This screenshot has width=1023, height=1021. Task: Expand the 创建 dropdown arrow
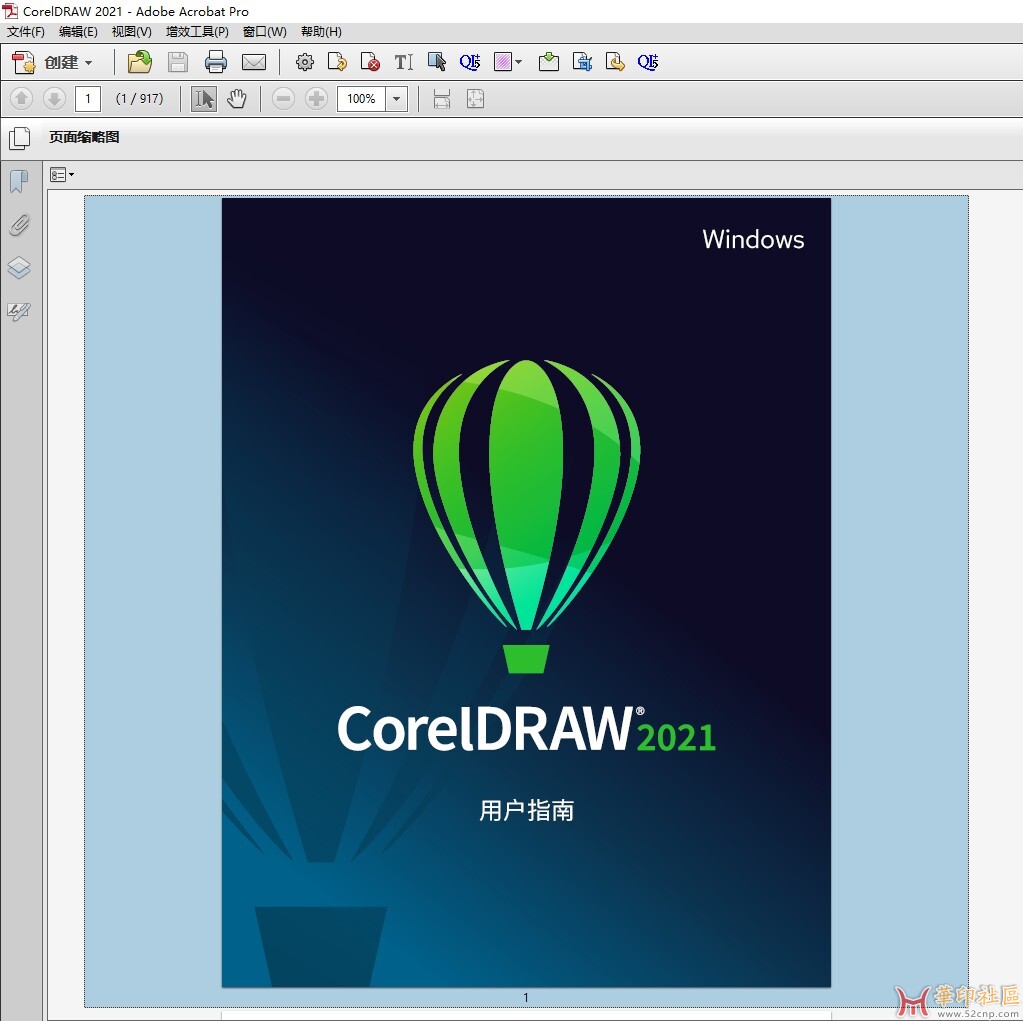click(88, 63)
